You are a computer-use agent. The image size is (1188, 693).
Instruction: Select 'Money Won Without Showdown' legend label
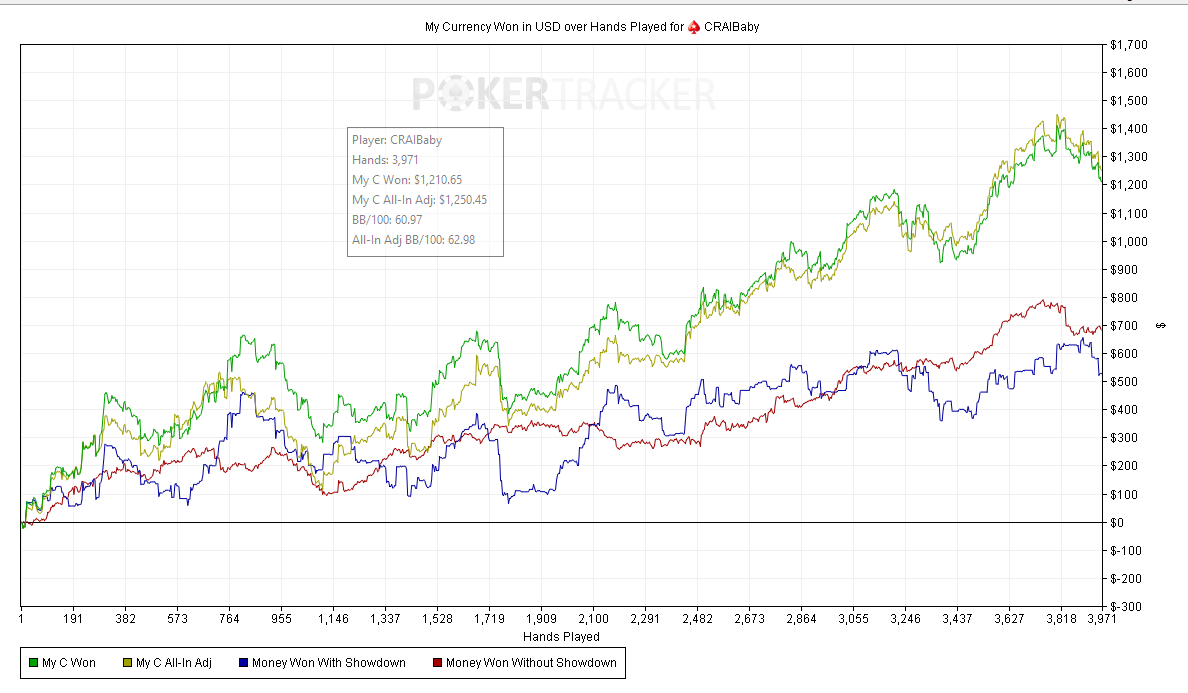(531, 663)
